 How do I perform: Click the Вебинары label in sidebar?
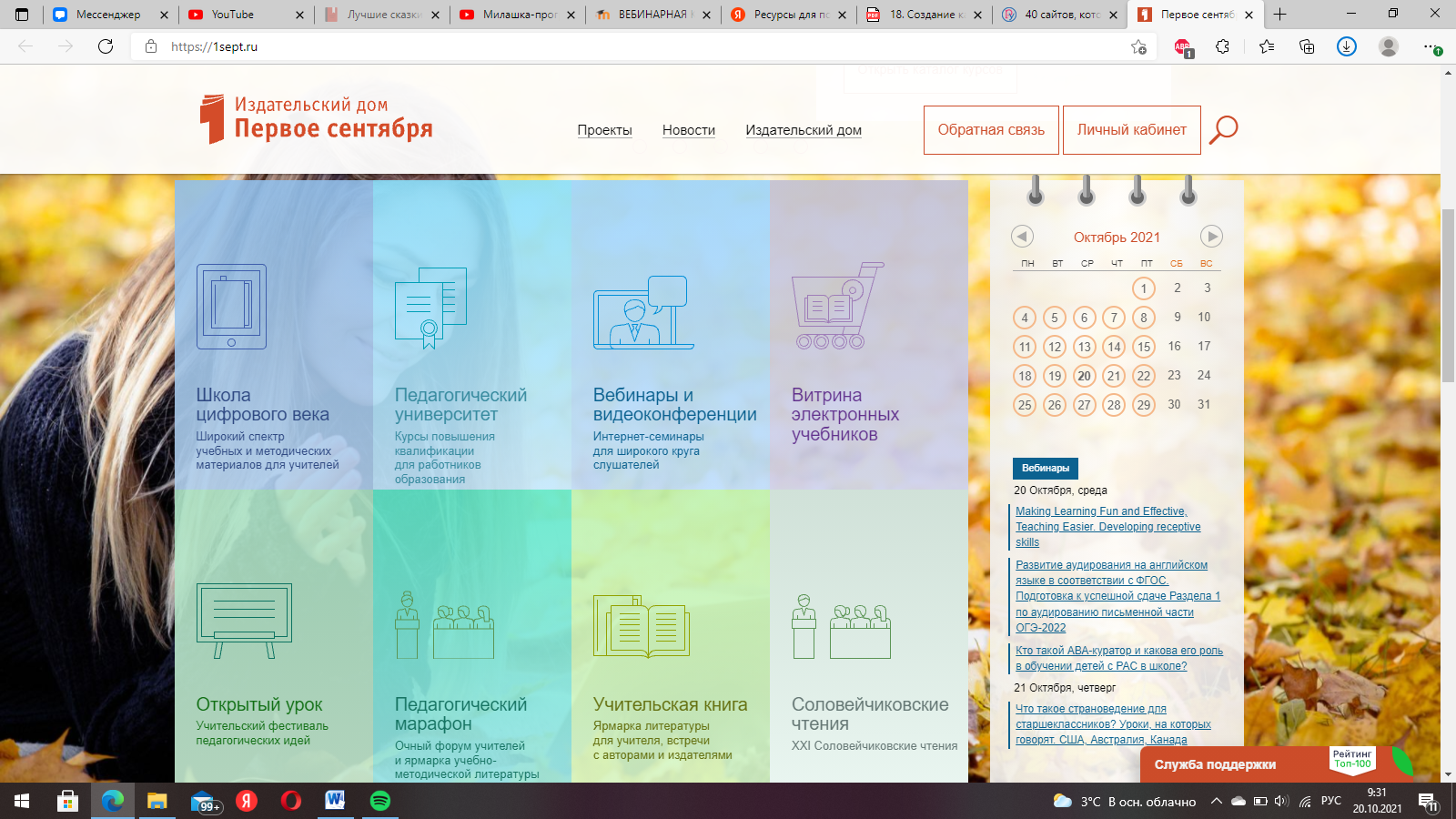point(1046,468)
